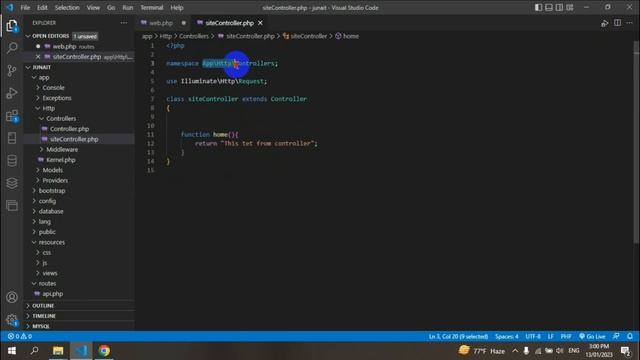Viewport: 640px width, 360px height.
Task: Close siteController.php in Open Editors
Action: point(38,57)
